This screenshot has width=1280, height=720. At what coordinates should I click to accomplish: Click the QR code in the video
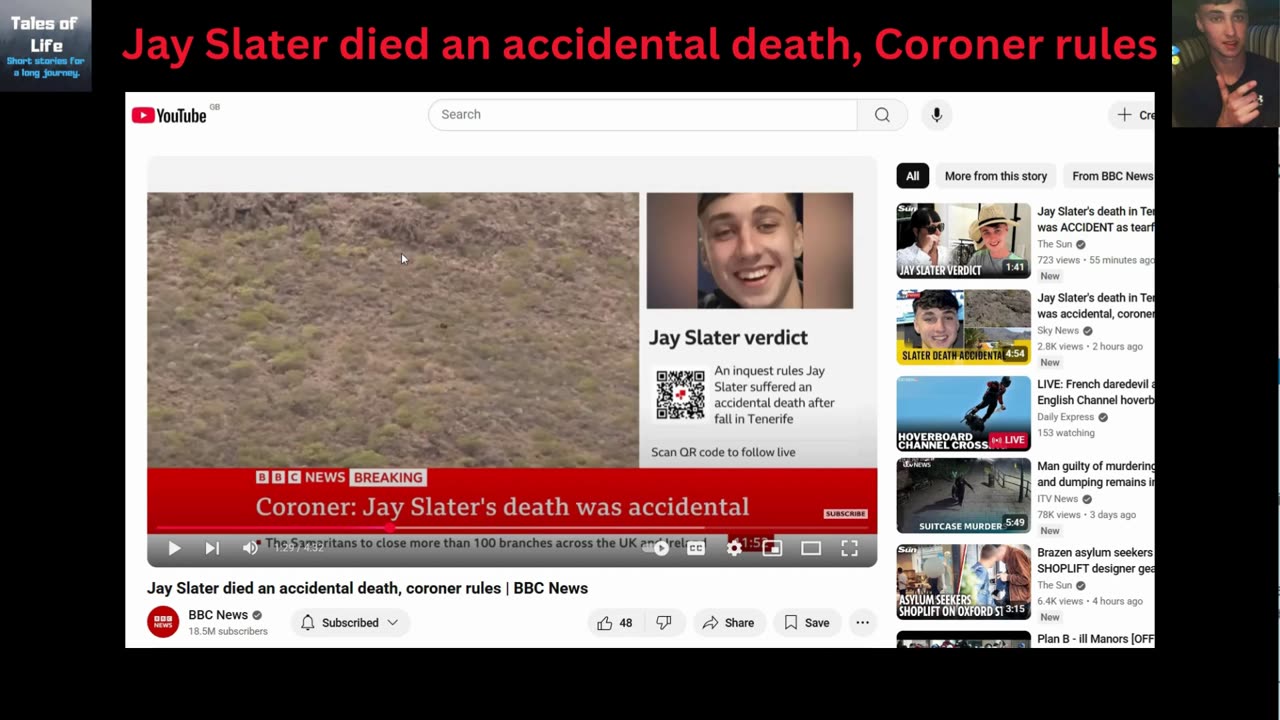tap(680, 394)
